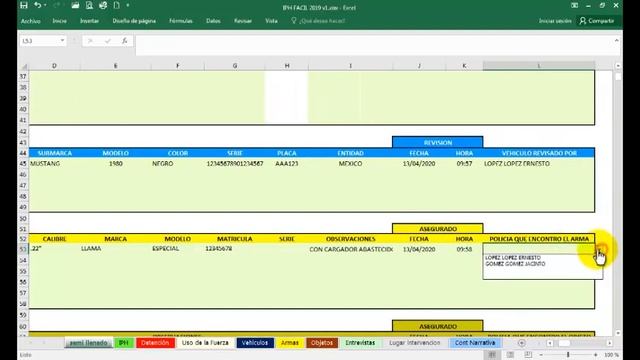Choose GOMEZ GOMEZ JACINTO from the dropdown list
Screen dimensions: 640x360
(515, 264)
